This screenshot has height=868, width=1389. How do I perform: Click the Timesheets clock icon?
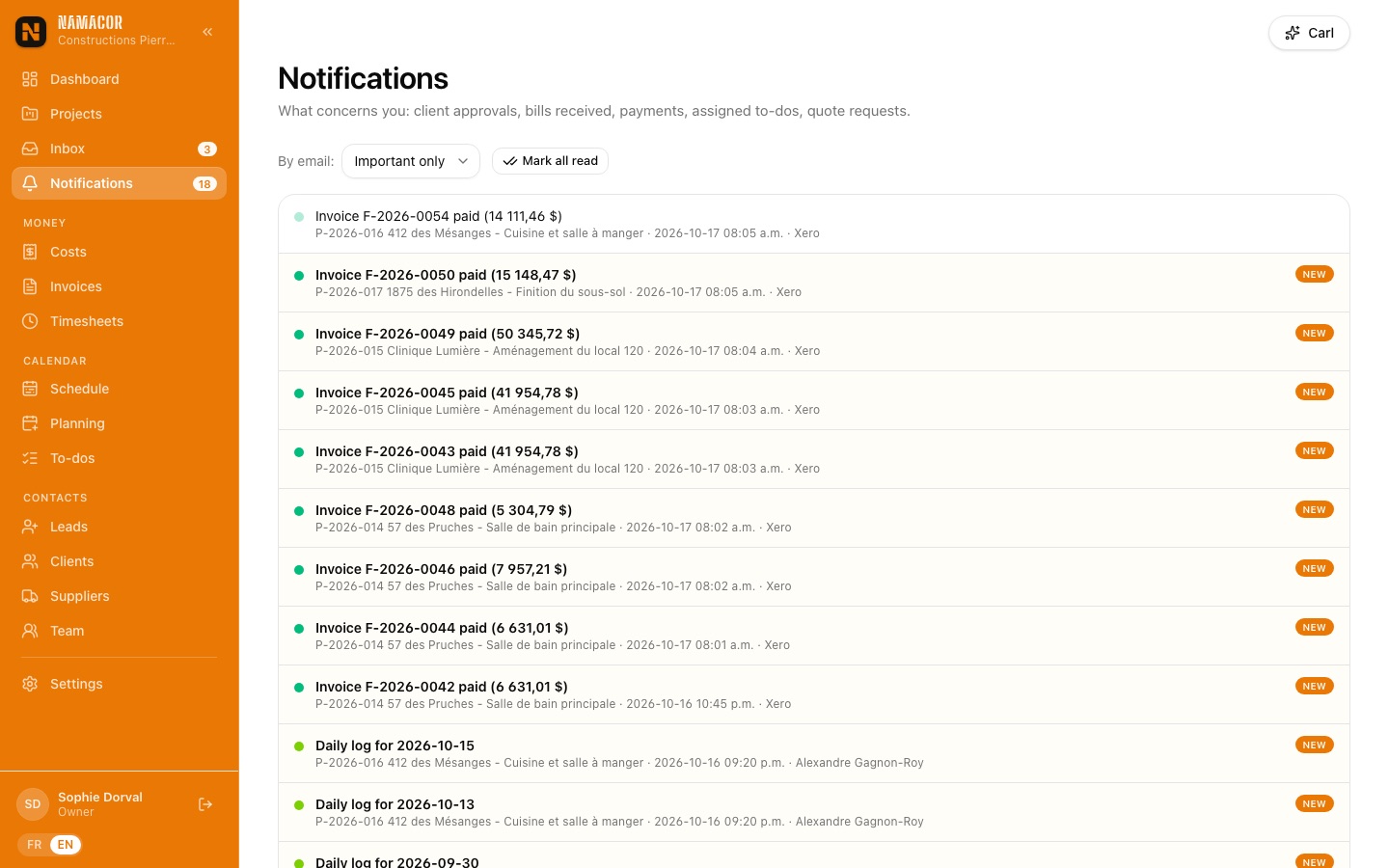(30, 321)
